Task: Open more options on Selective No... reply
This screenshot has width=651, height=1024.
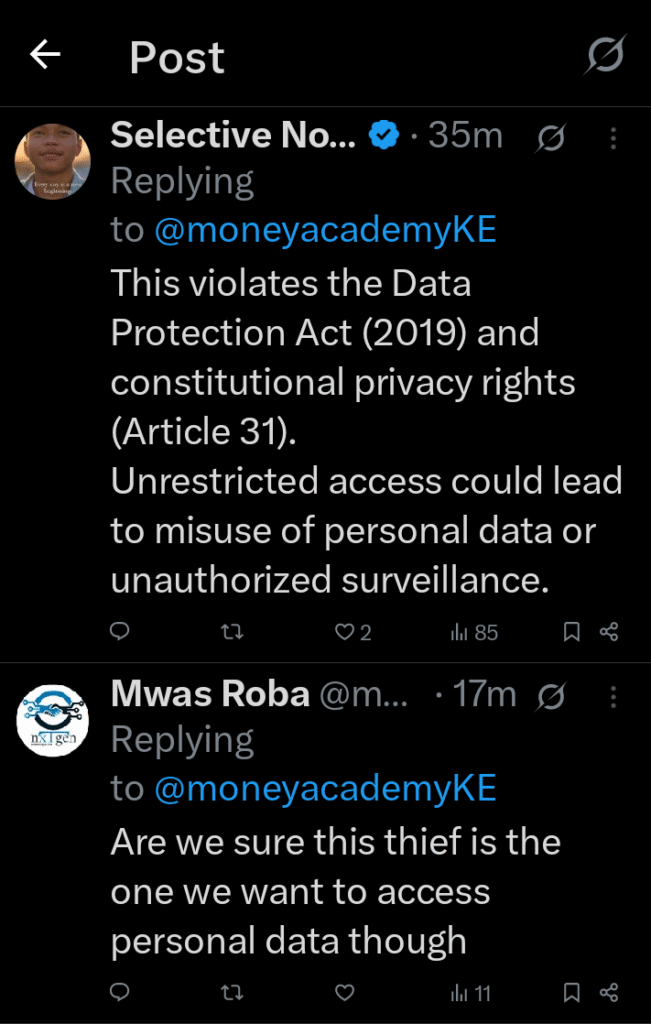Action: click(613, 138)
